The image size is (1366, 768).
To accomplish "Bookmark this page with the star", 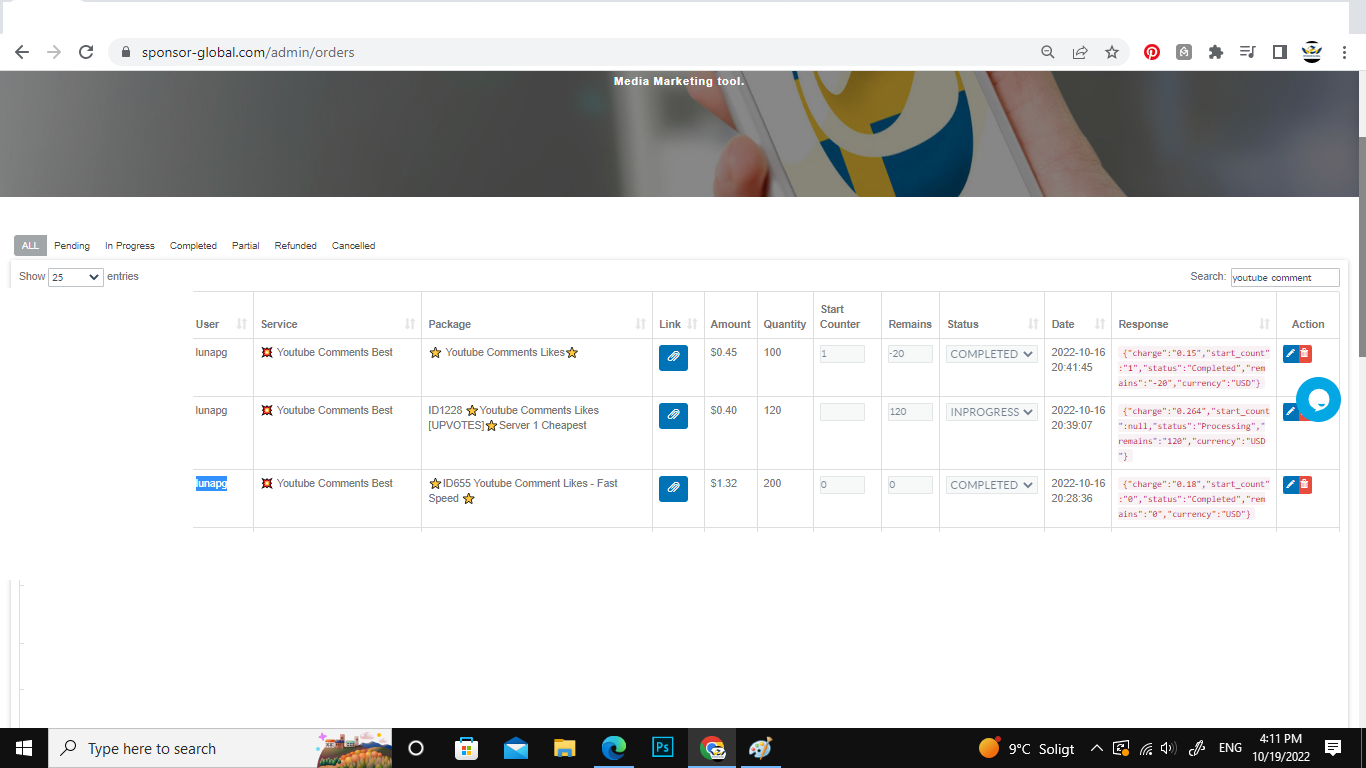I will coord(1112,52).
